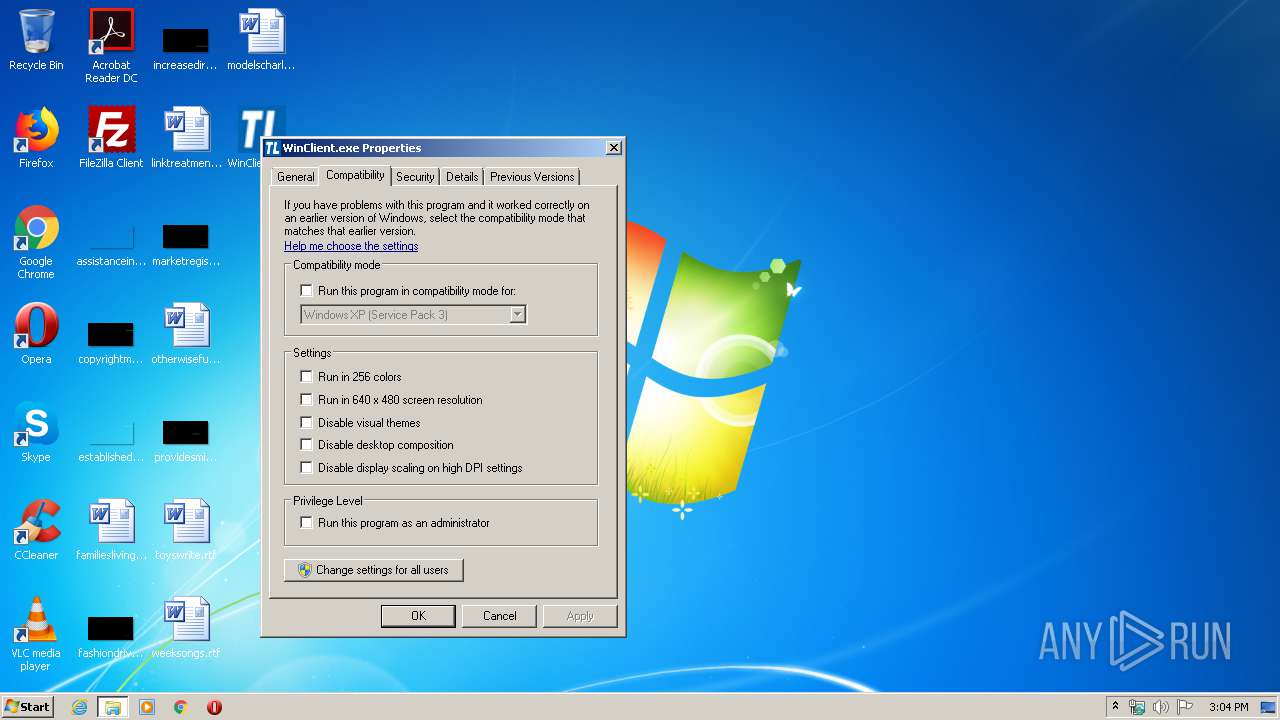Open the Previous Versions tab
Image resolution: width=1280 pixels, height=720 pixels.
[532, 177]
